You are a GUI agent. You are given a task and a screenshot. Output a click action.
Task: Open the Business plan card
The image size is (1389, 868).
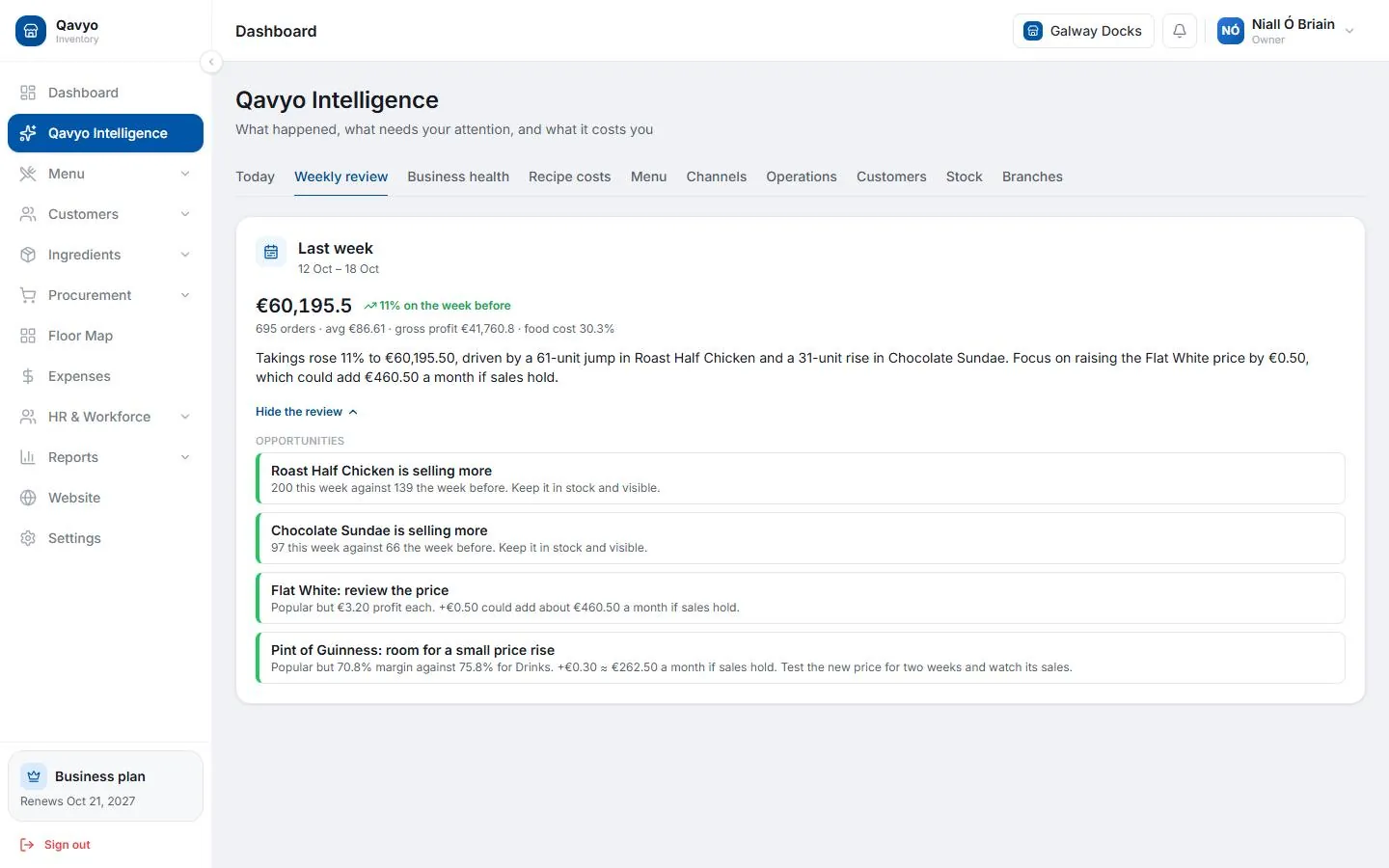(x=105, y=786)
